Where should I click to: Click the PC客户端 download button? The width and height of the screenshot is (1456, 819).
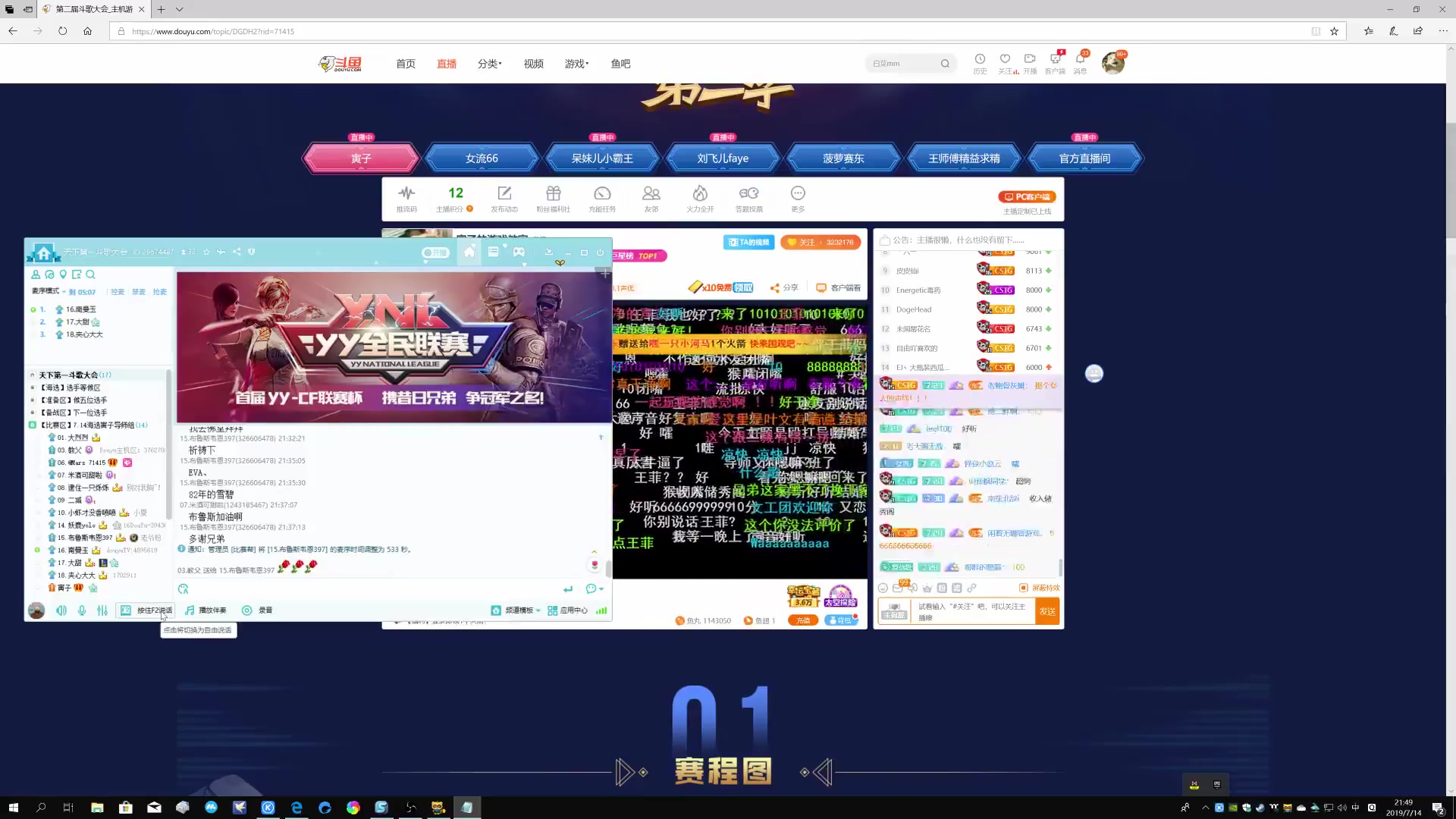click(1028, 196)
